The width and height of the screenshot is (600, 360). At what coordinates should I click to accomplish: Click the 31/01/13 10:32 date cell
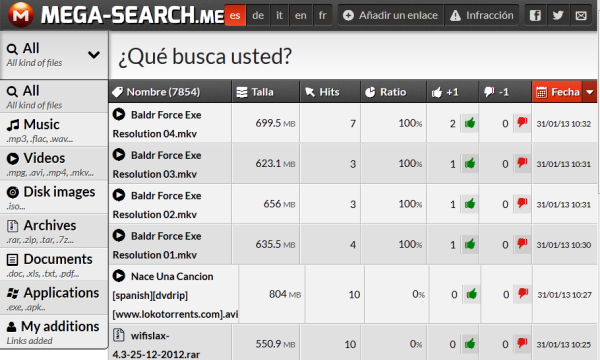564,124
